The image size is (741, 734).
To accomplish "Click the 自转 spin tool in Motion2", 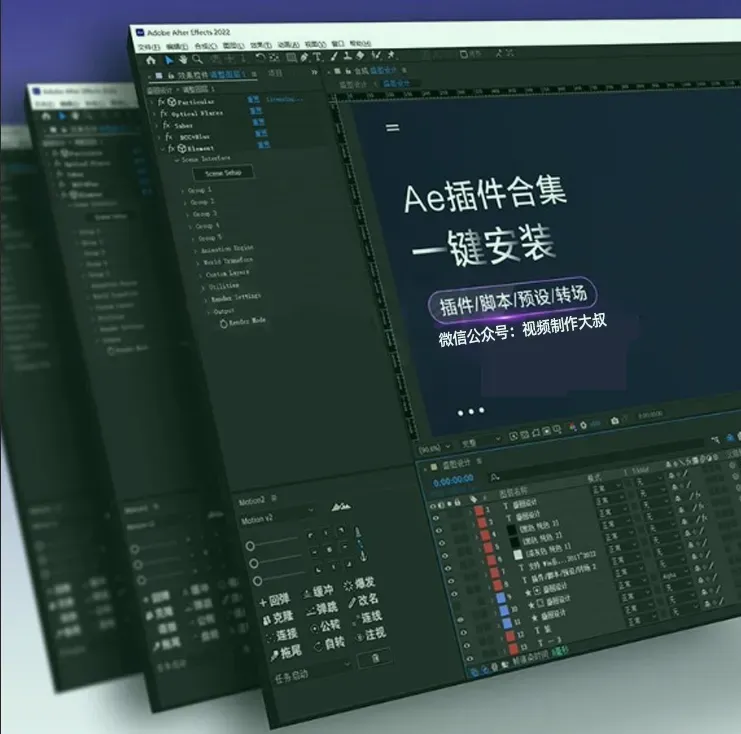I will click(x=329, y=644).
